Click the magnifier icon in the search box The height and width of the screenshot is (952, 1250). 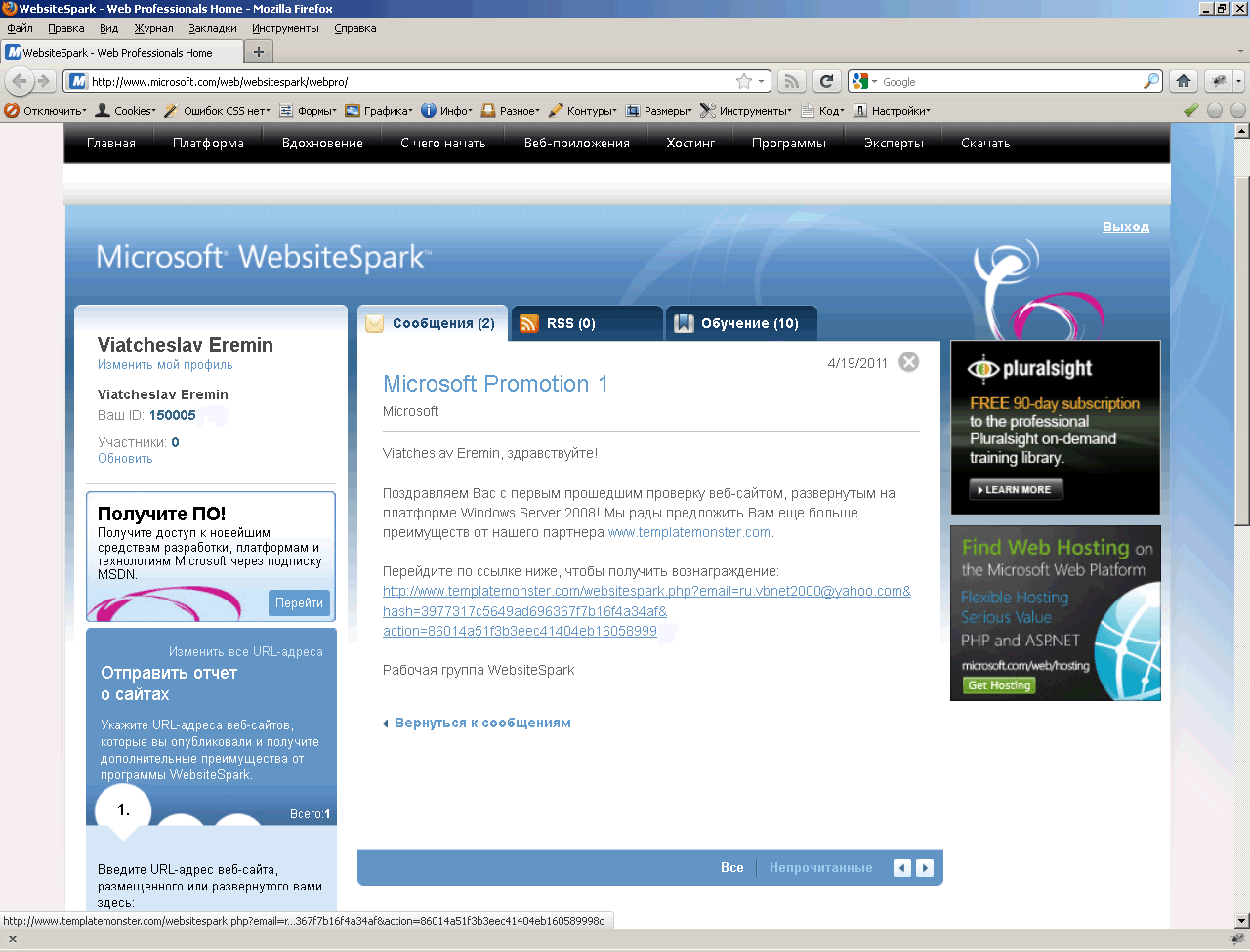1152,82
